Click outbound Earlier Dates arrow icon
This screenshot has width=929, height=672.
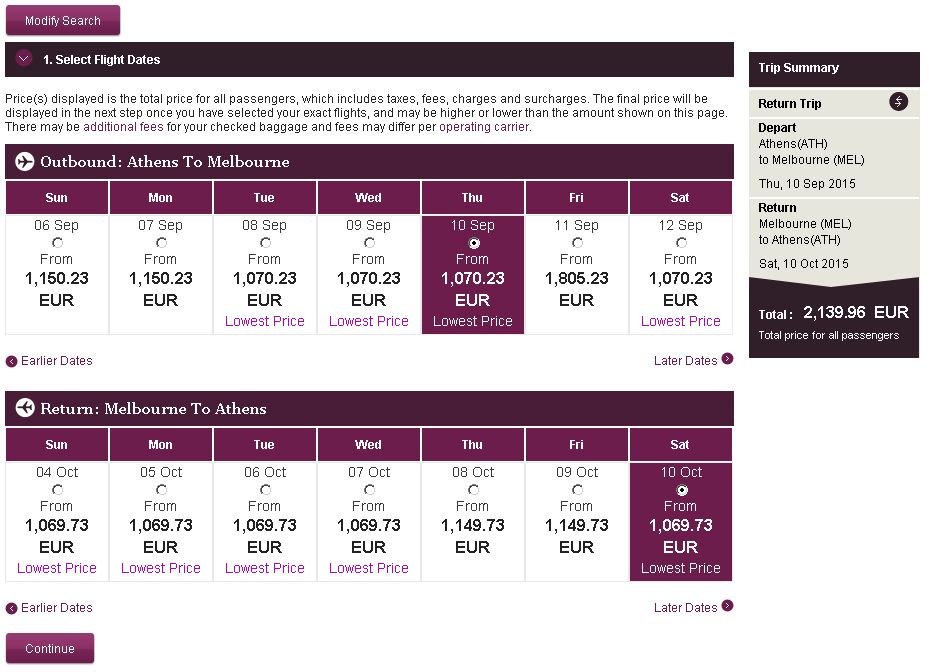[x=11, y=361]
